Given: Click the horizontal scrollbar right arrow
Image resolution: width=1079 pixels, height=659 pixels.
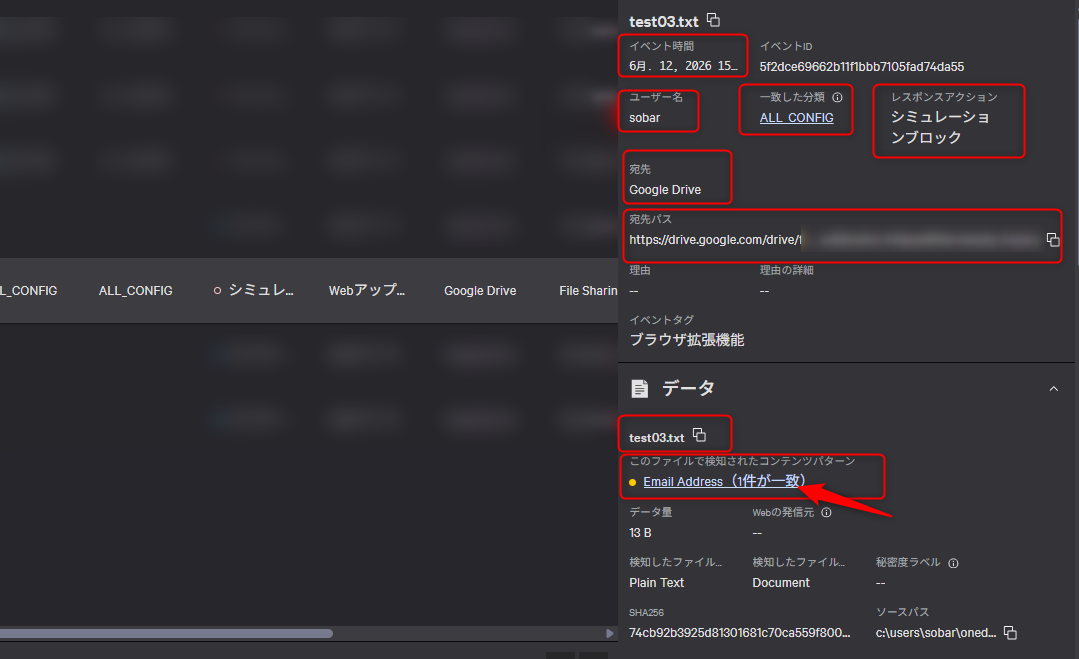Looking at the screenshot, I should (609, 633).
